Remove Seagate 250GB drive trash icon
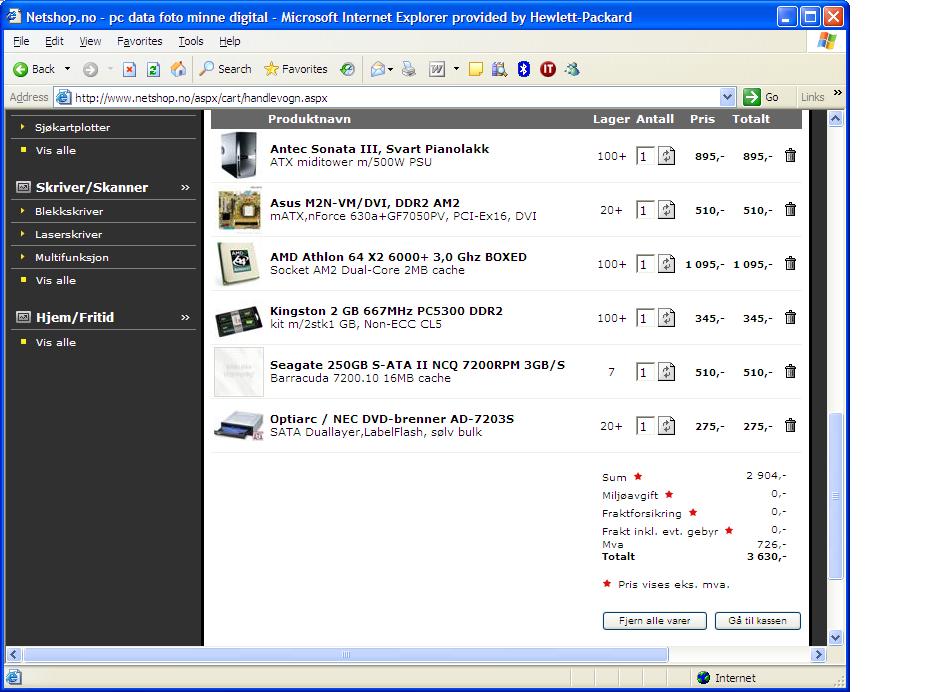The width and height of the screenshot is (950, 692). click(x=790, y=371)
